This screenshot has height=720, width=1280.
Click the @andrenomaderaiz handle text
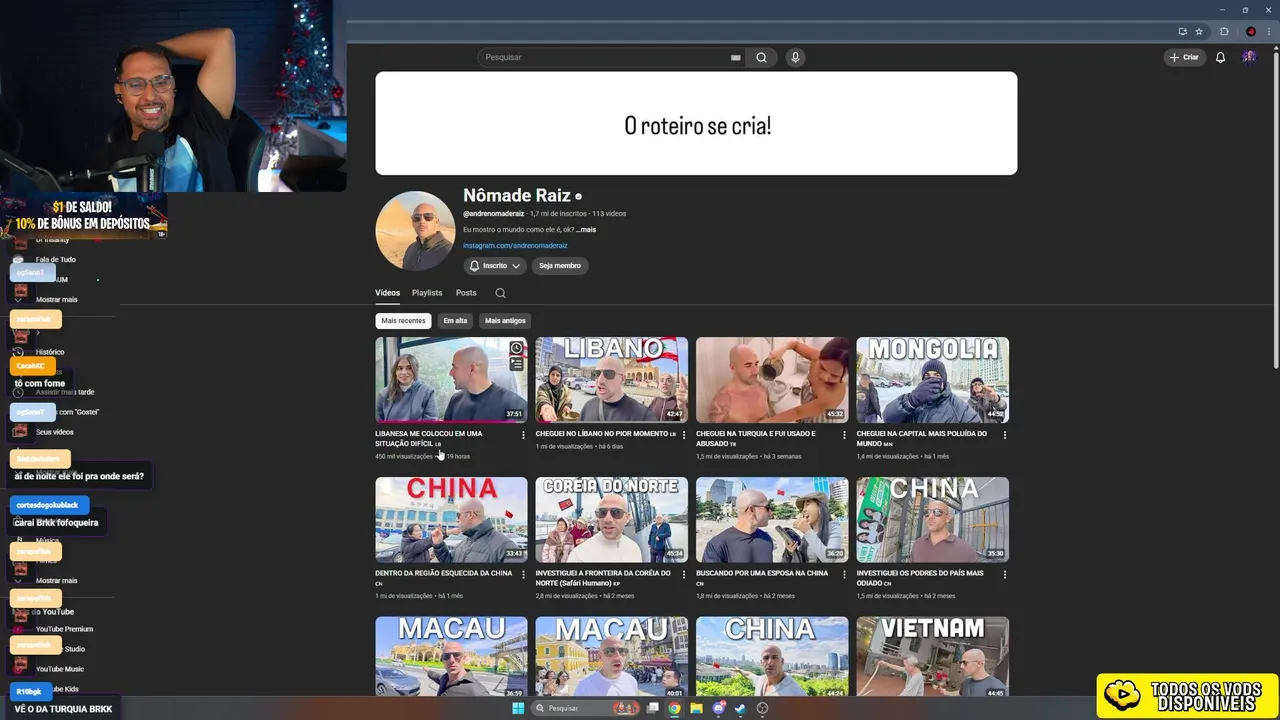[493, 214]
